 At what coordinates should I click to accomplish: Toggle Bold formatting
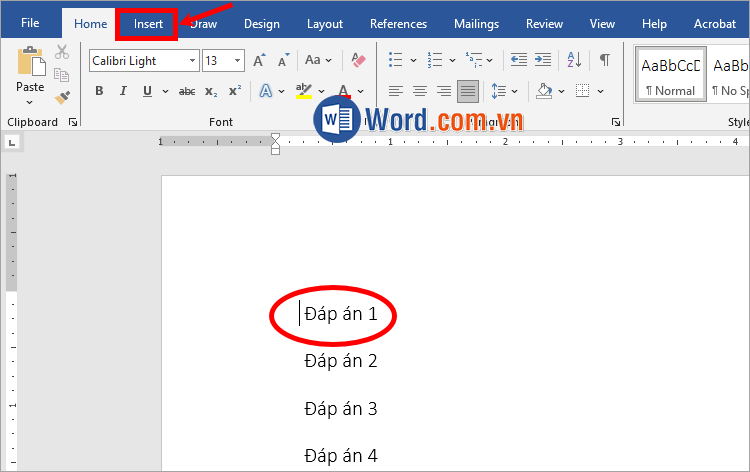(x=99, y=91)
